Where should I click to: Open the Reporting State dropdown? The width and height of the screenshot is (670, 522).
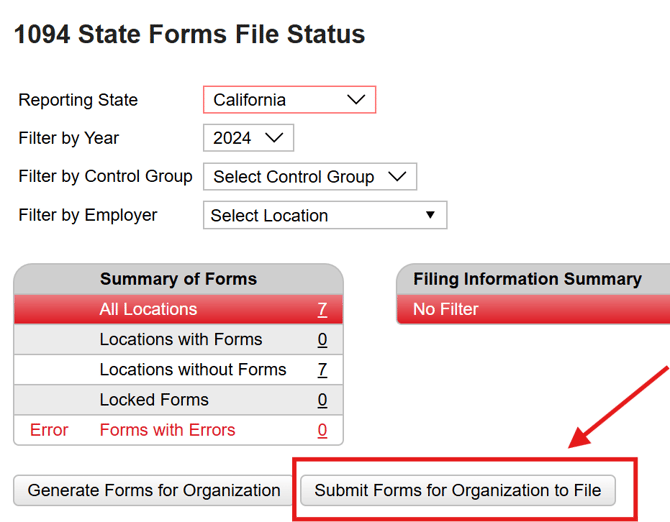(289, 100)
